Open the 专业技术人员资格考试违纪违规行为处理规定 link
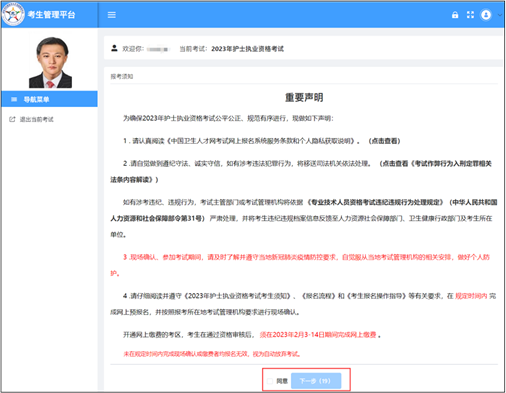 click(x=375, y=202)
